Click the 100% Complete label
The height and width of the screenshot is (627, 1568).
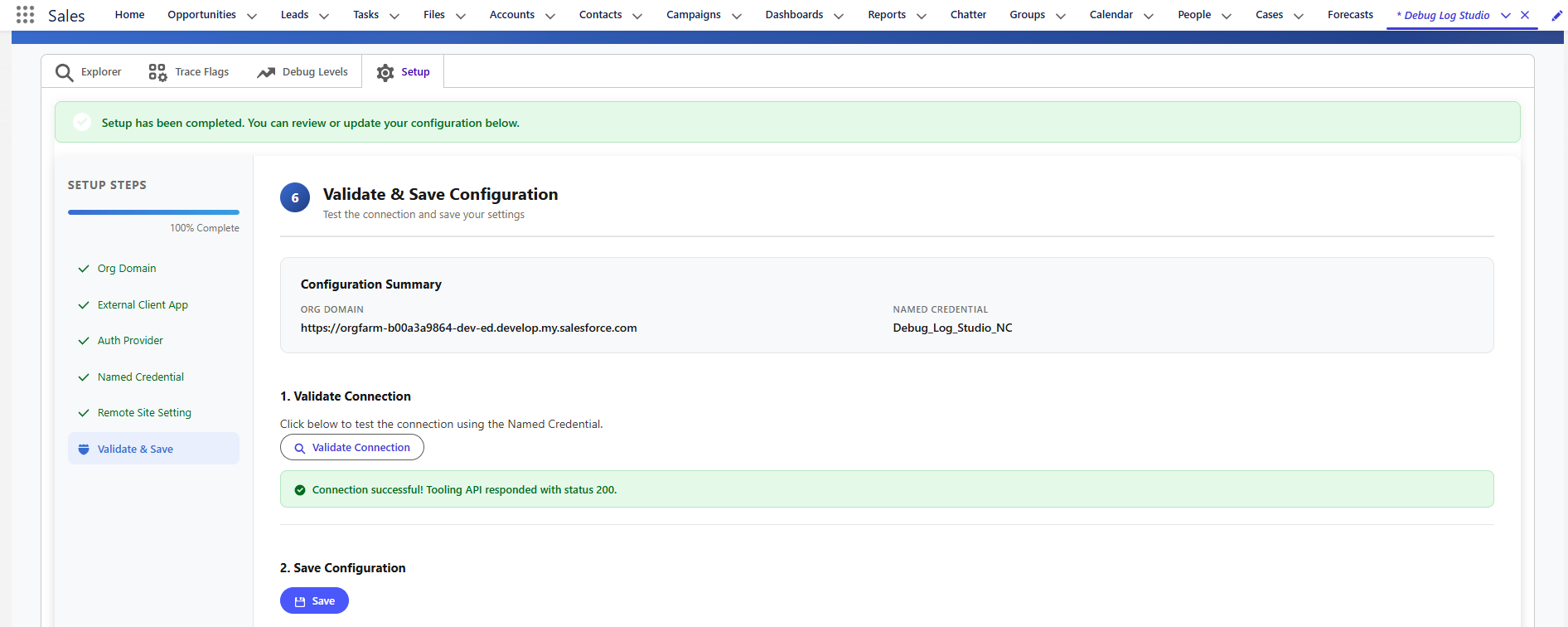click(x=205, y=228)
